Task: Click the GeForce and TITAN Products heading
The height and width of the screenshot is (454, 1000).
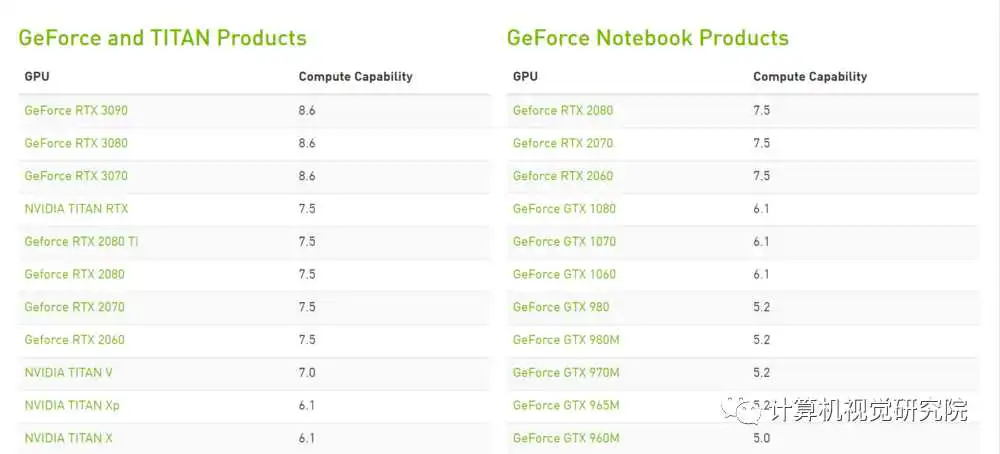Action: click(x=162, y=38)
